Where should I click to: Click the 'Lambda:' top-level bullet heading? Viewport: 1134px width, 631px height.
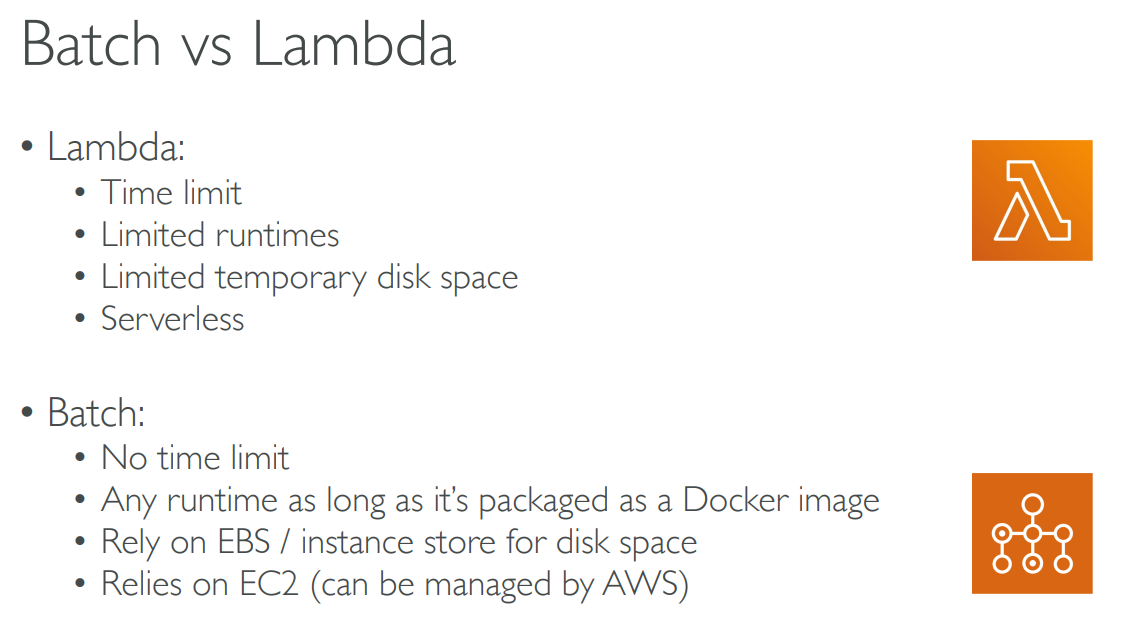116,148
